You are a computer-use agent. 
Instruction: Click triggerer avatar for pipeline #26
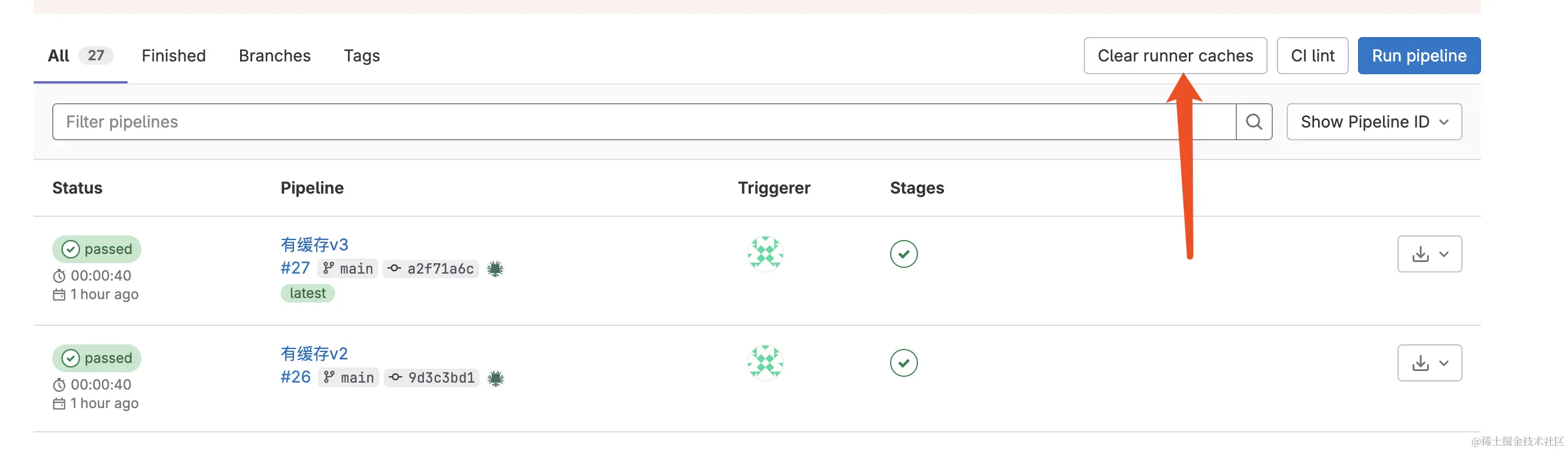(x=764, y=362)
